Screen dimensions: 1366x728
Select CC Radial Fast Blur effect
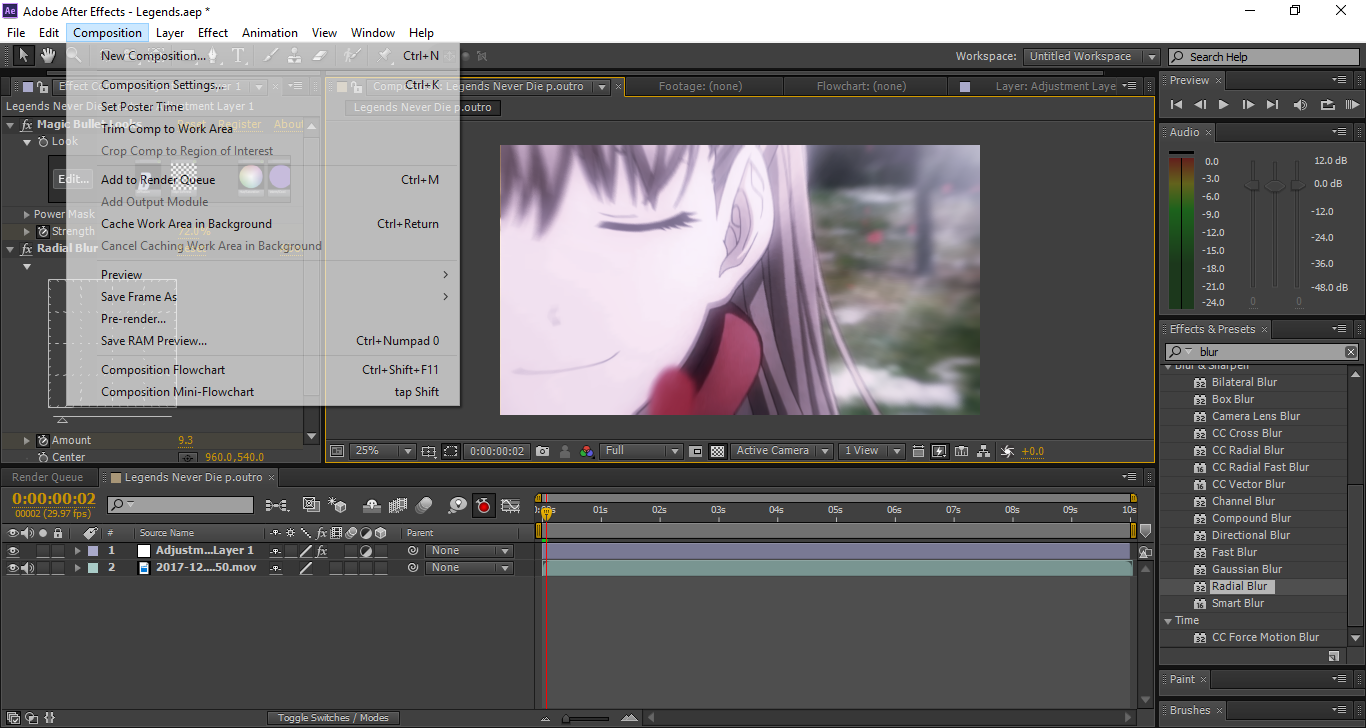tap(1260, 467)
